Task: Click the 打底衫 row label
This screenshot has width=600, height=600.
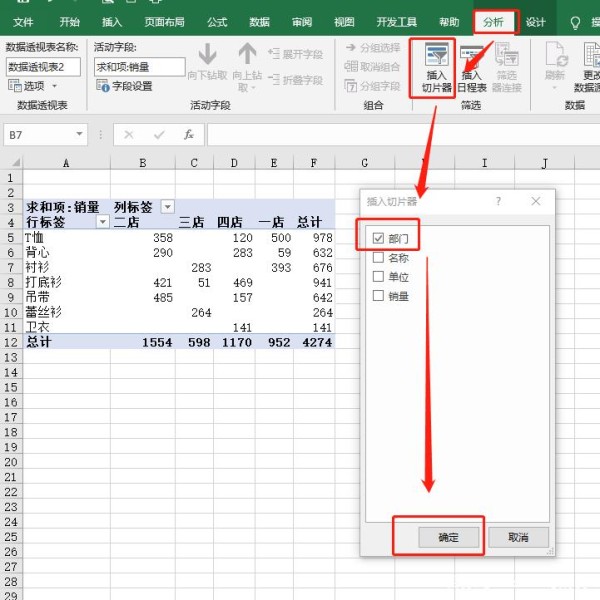Action: click(x=43, y=282)
